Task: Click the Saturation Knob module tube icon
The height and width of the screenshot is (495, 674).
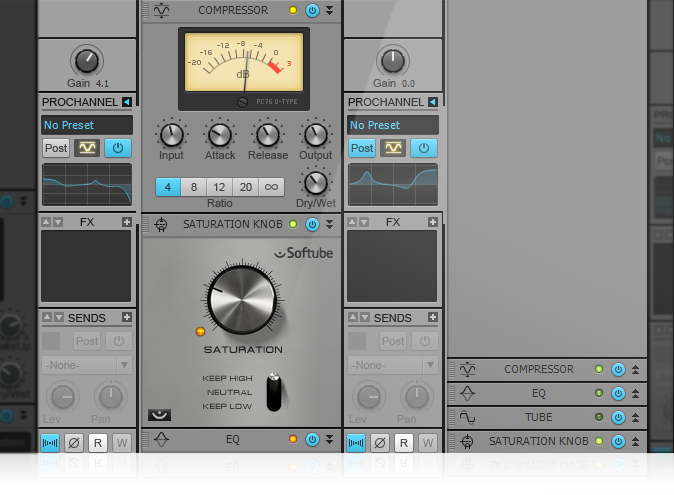Action: tap(161, 224)
